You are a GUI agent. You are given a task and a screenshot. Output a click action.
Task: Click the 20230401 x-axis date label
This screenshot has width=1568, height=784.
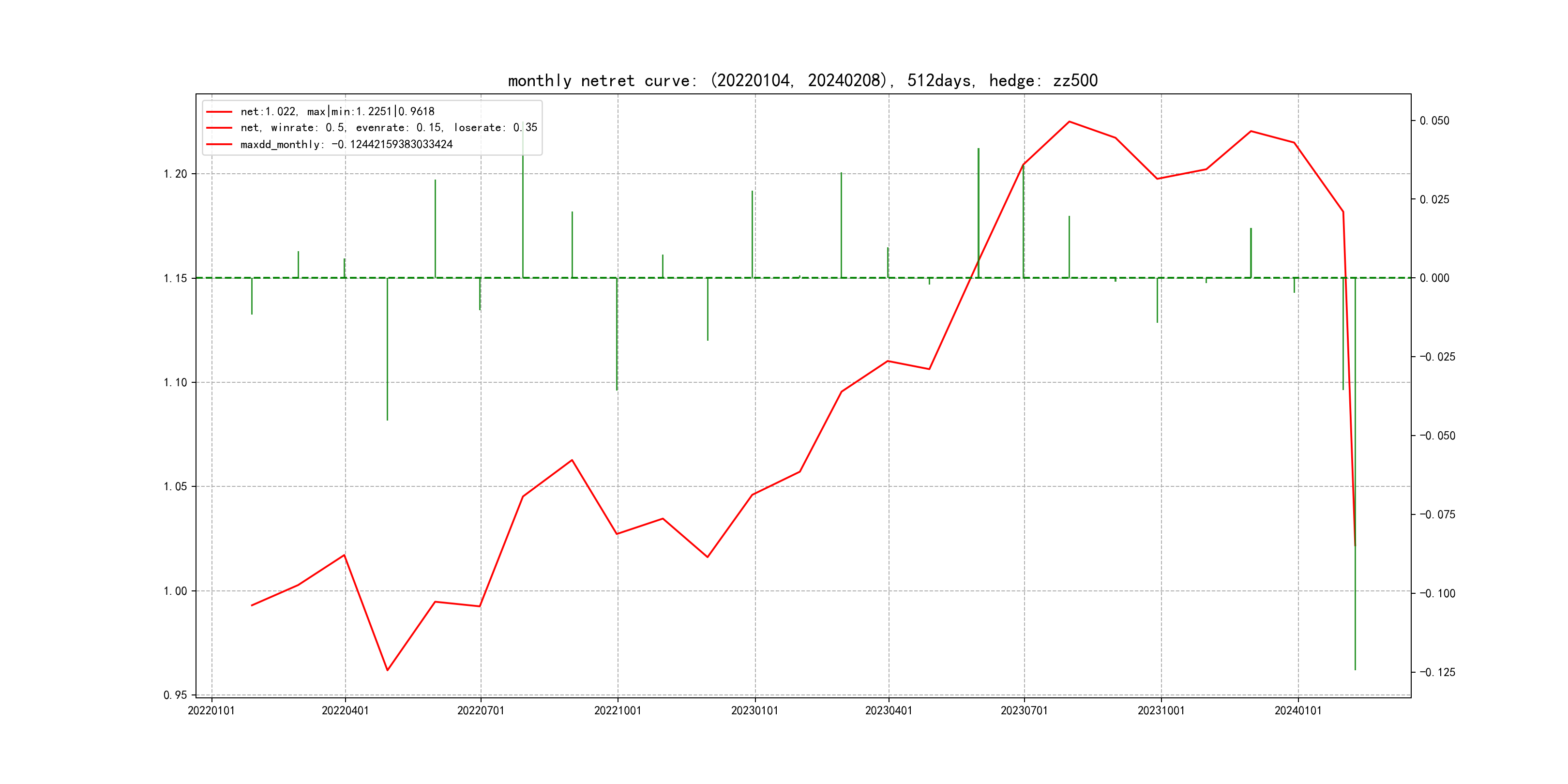click(888, 711)
